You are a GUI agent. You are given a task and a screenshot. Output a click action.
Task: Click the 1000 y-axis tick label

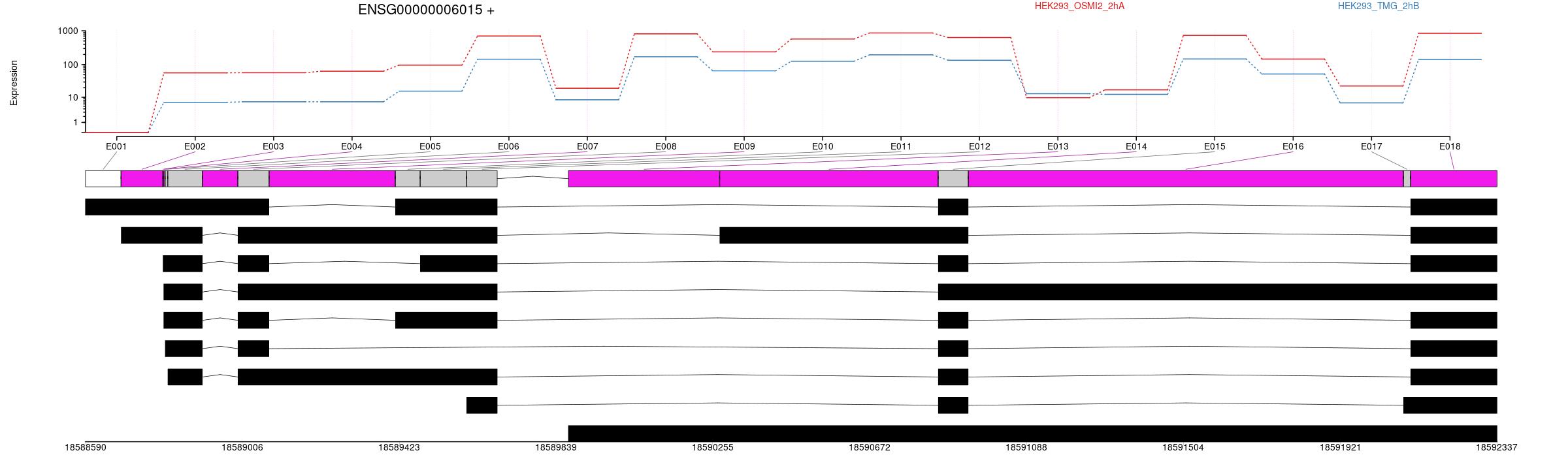point(67,31)
